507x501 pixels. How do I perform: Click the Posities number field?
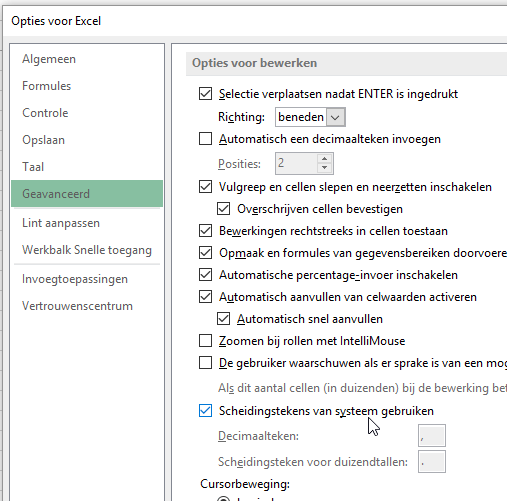[296, 163]
